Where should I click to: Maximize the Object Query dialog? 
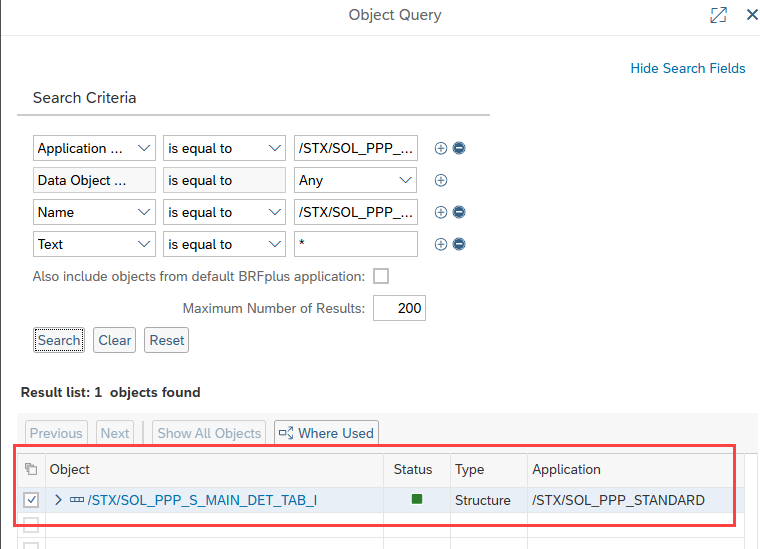717,15
